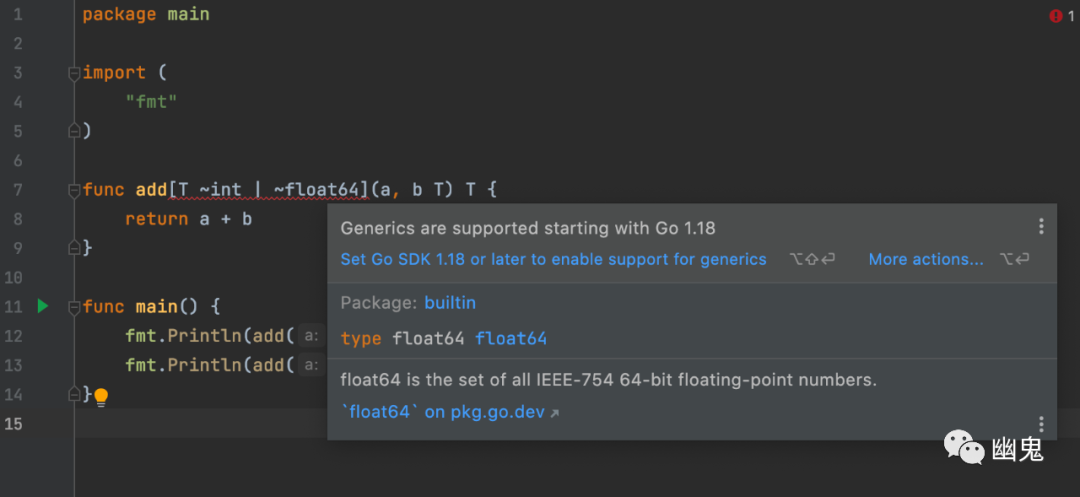
Task: Click the import block closing fold marker
Action: coord(73,131)
